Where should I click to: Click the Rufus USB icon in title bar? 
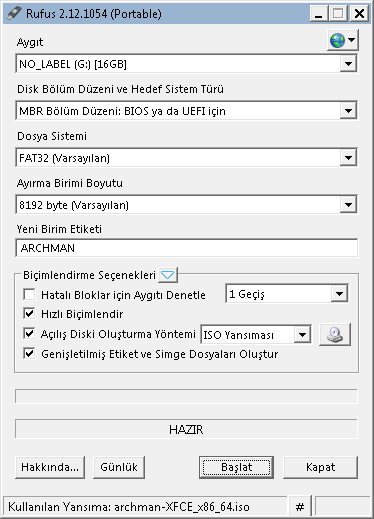coord(14,14)
